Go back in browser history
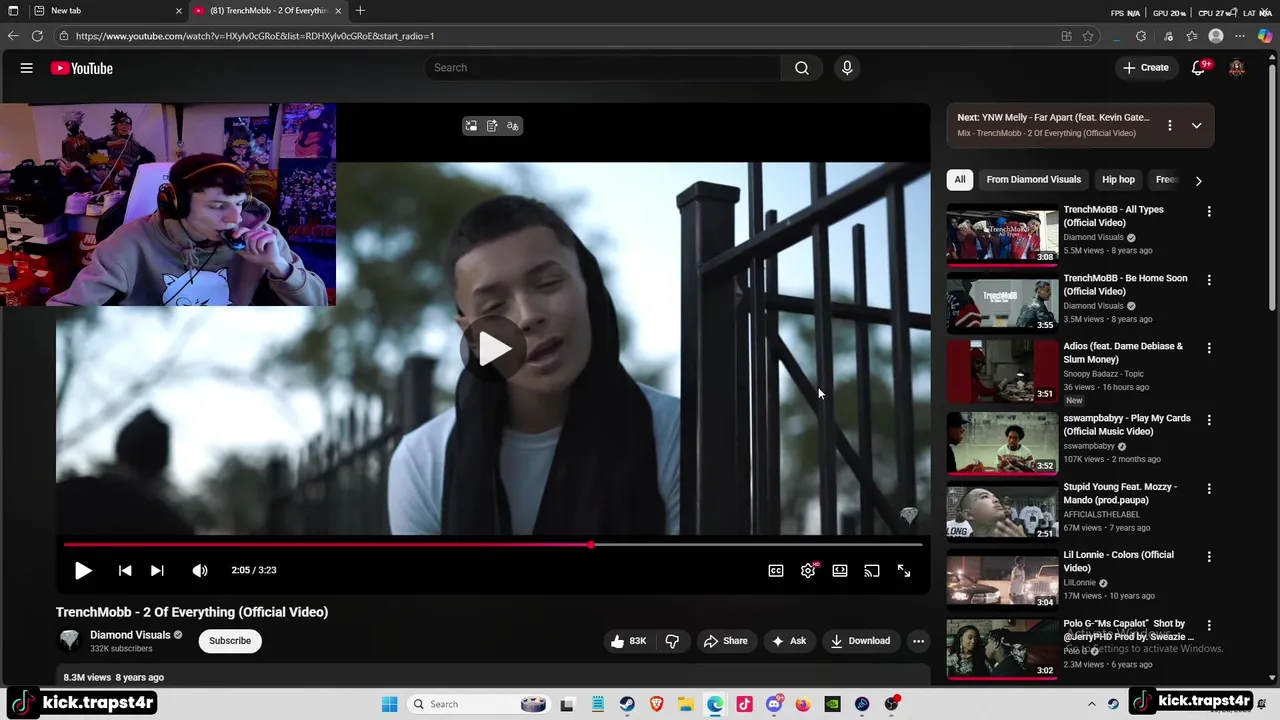Image resolution: width=1280 pixels, height=720 pixels. (x=13, y=36)
